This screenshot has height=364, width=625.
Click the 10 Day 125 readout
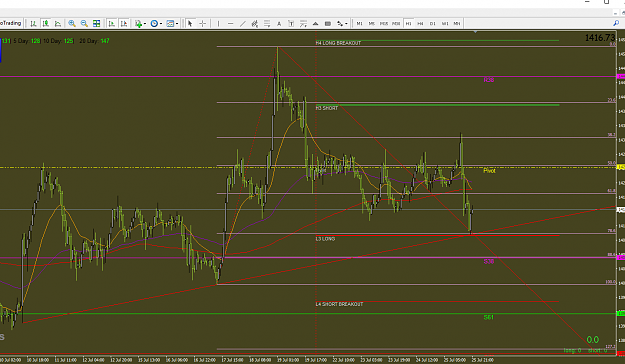coord(58,41)
